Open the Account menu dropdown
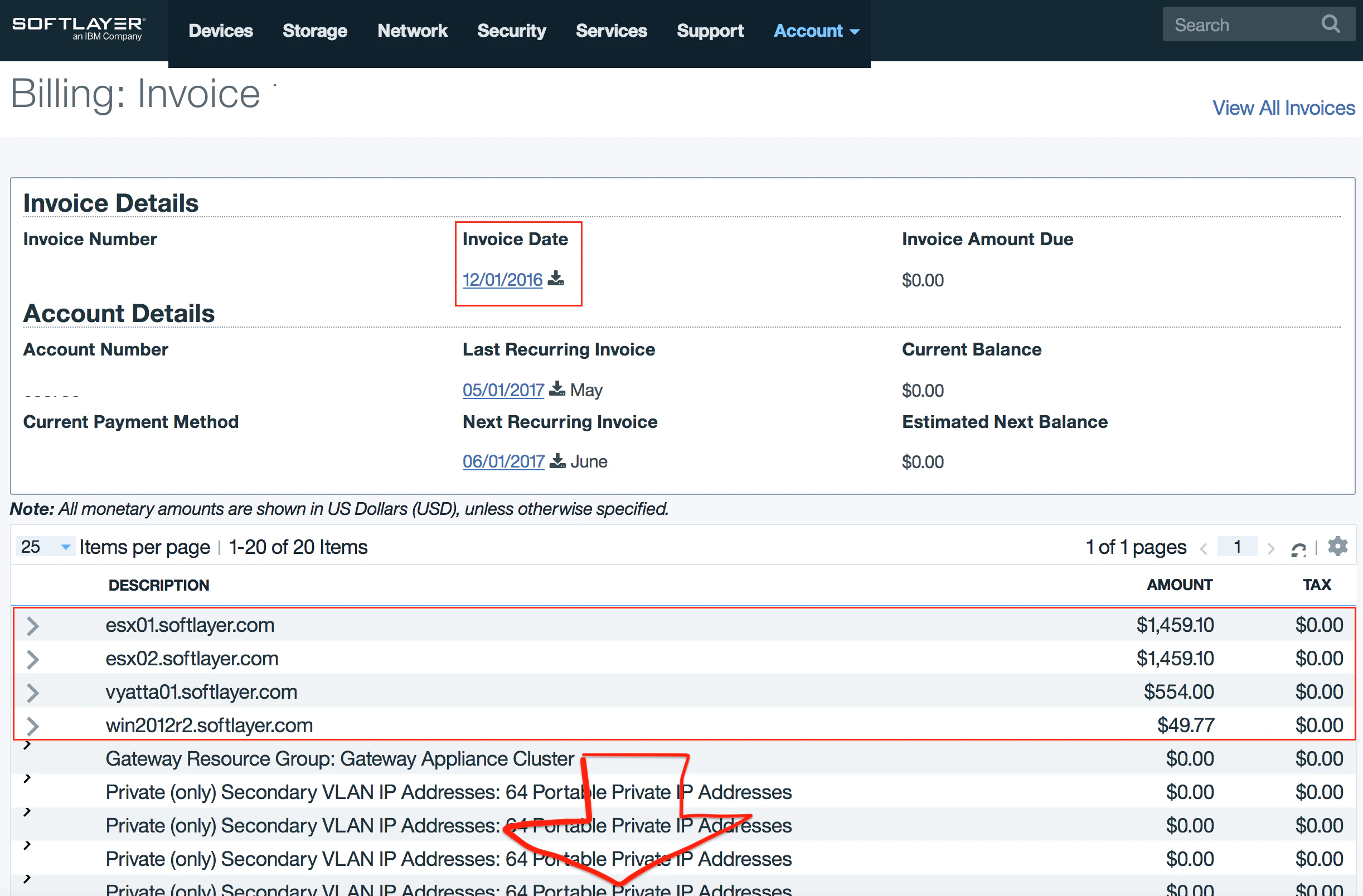 click(816, 31)
